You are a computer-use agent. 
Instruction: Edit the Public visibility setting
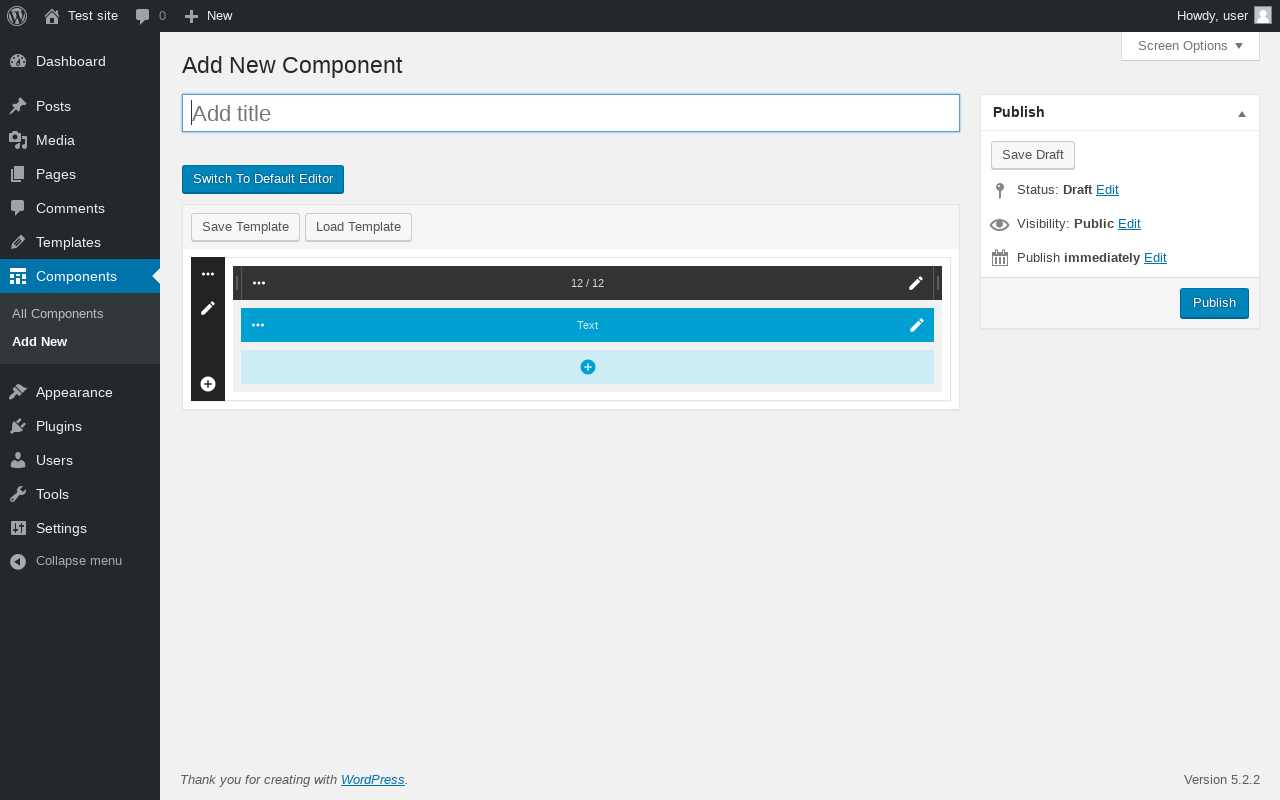coord(1129,223)
